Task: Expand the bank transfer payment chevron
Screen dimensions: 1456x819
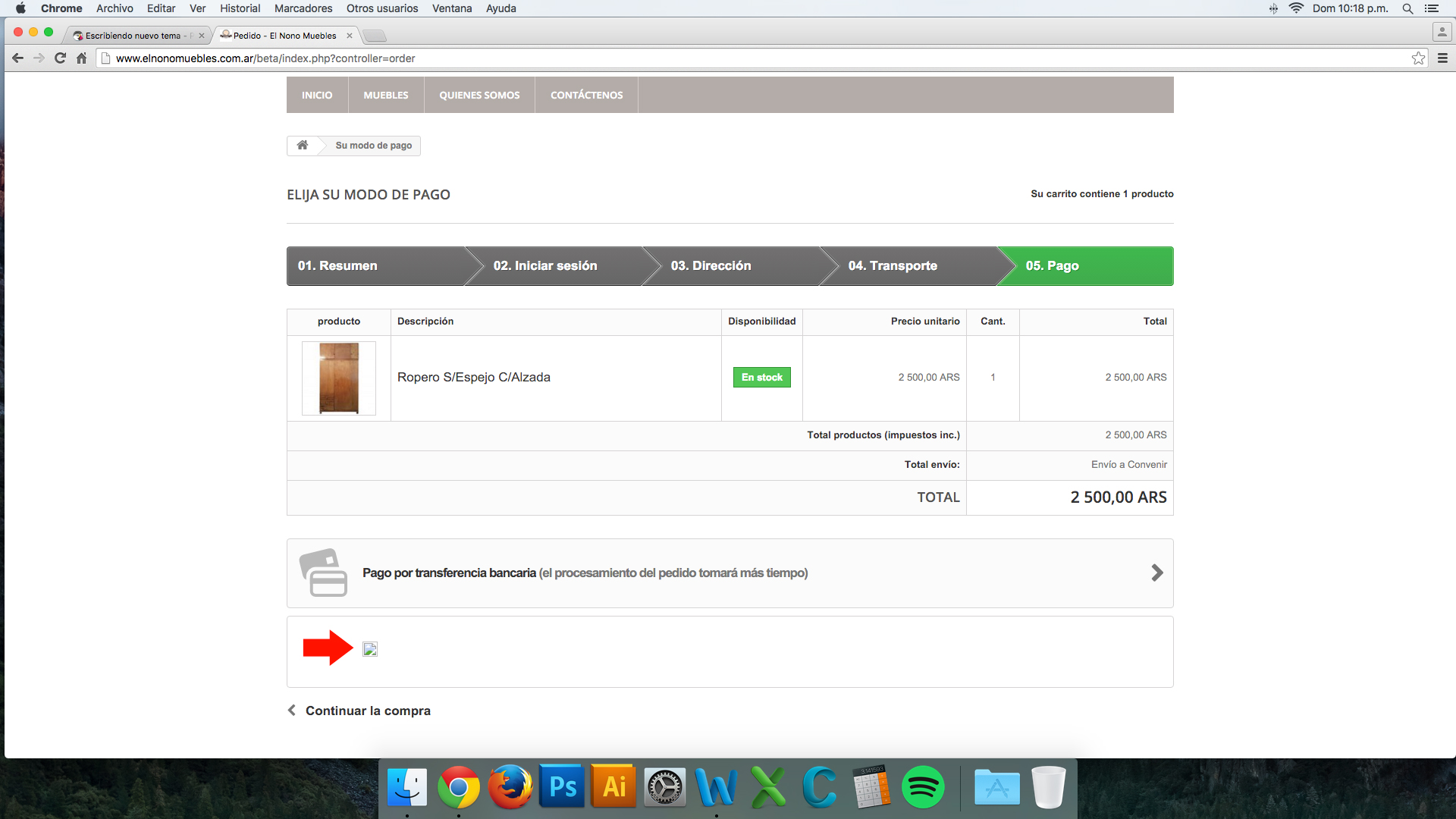Action: (x=1156, y=573)
